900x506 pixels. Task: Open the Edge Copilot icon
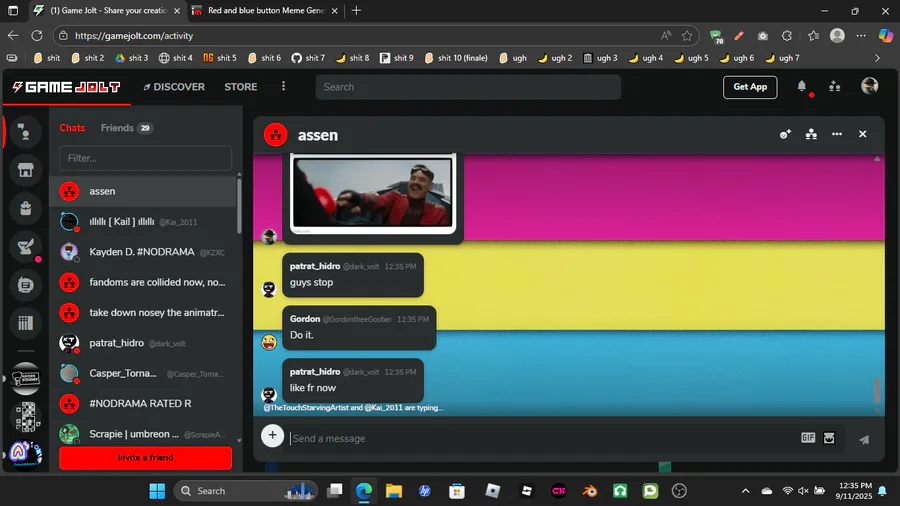[x=886, y=36]
